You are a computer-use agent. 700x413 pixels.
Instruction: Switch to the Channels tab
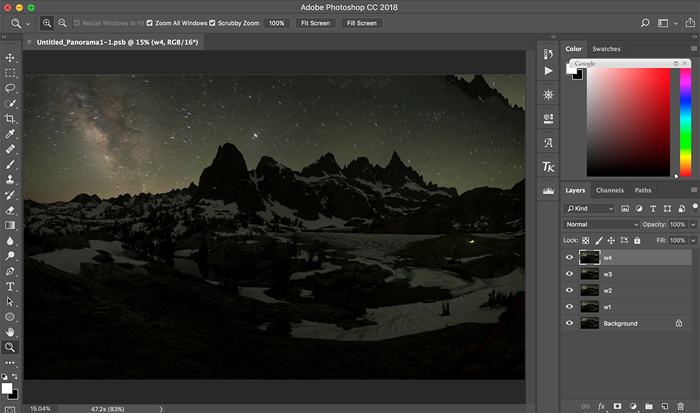(x=608, y=190)
